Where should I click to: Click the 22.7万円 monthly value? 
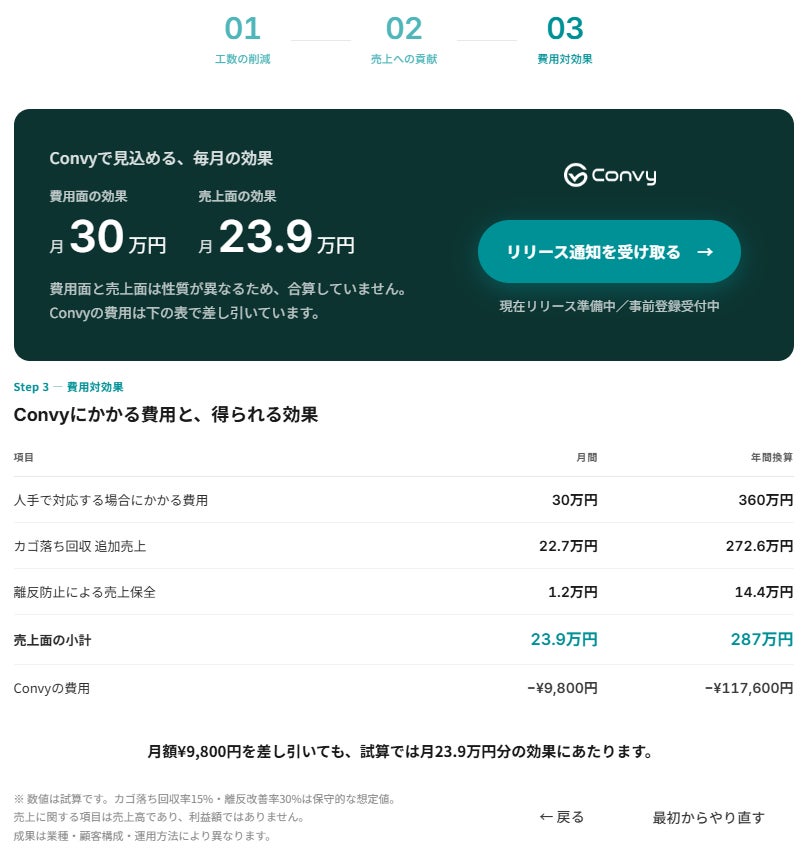click(568, 546)
